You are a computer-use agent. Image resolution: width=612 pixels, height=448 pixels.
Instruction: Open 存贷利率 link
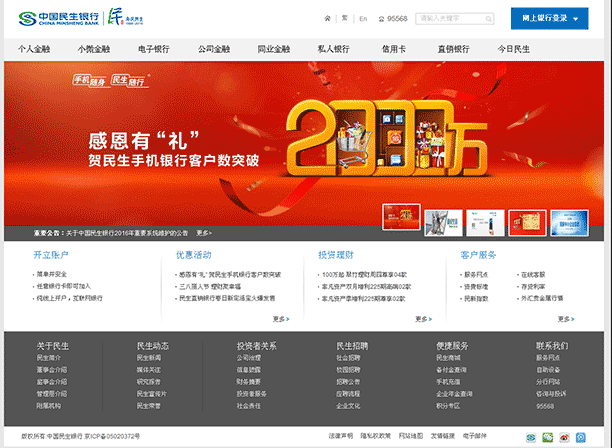click(x=533, y=286)
